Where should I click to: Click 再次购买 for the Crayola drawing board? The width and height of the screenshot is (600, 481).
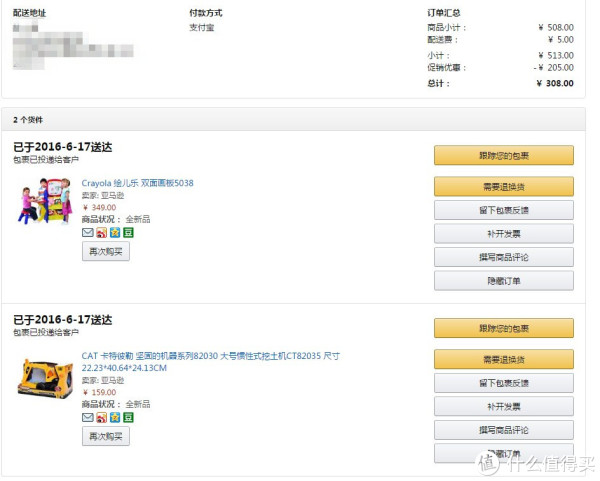pyautogui.click(x=106, y=252)
